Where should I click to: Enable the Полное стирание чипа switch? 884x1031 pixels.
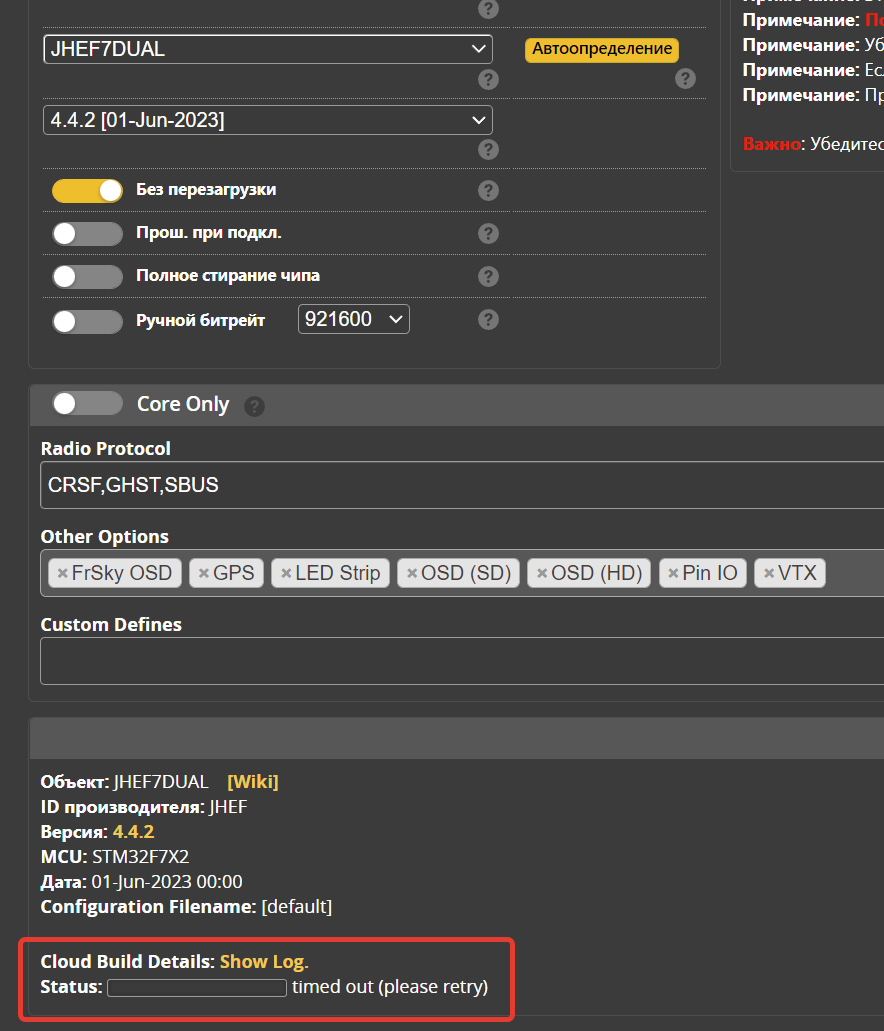click(87, 275)
